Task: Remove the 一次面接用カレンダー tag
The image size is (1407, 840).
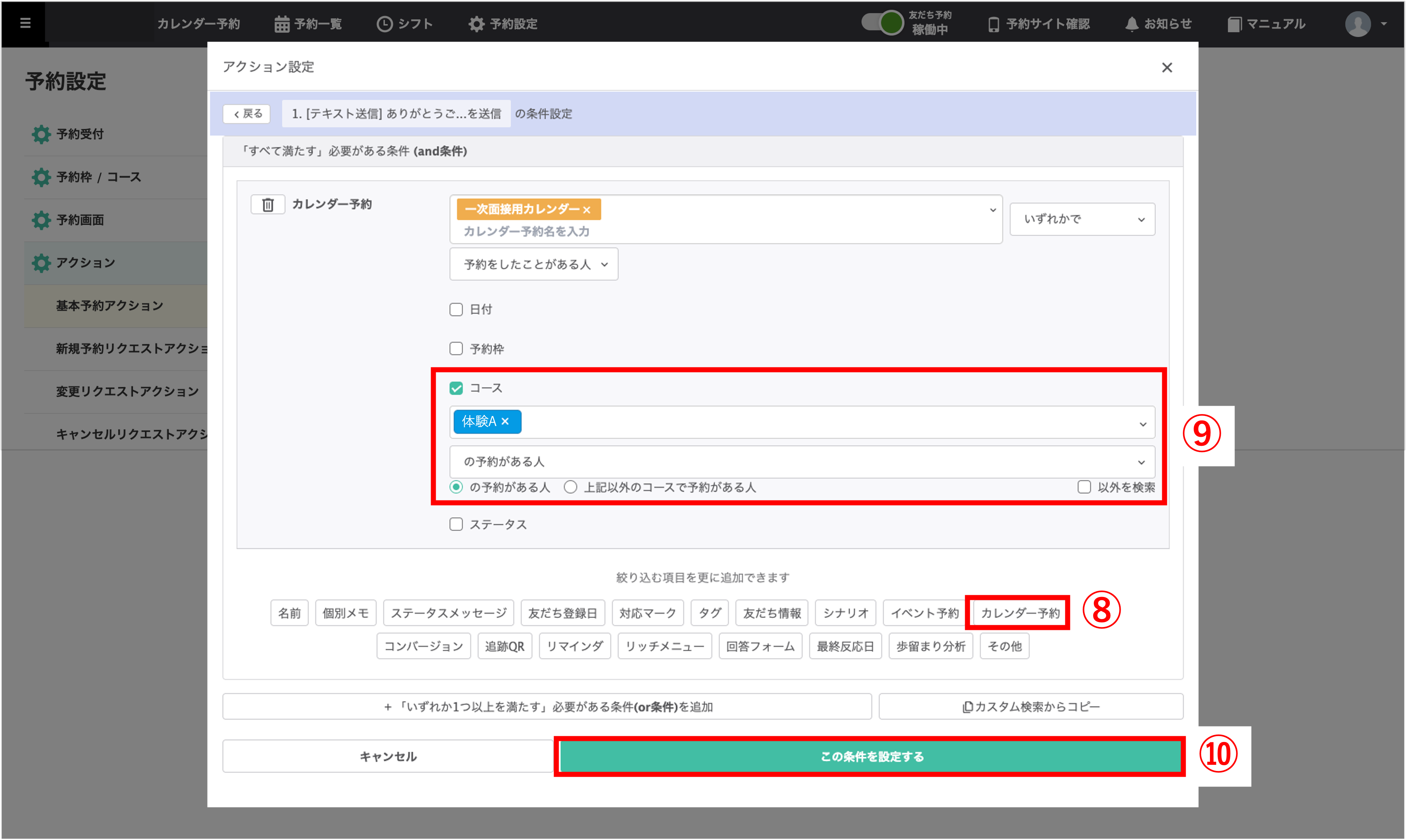Action: tap(587, 210)
